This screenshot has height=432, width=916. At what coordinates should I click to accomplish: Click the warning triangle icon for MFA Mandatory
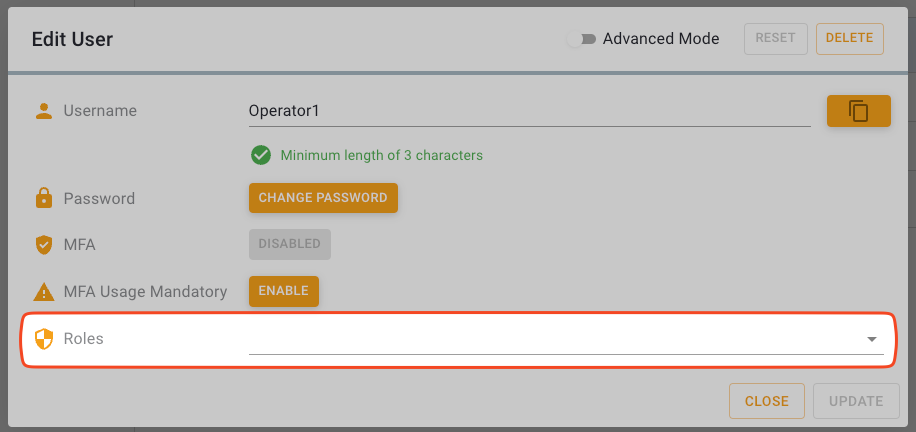pos(43,292)
